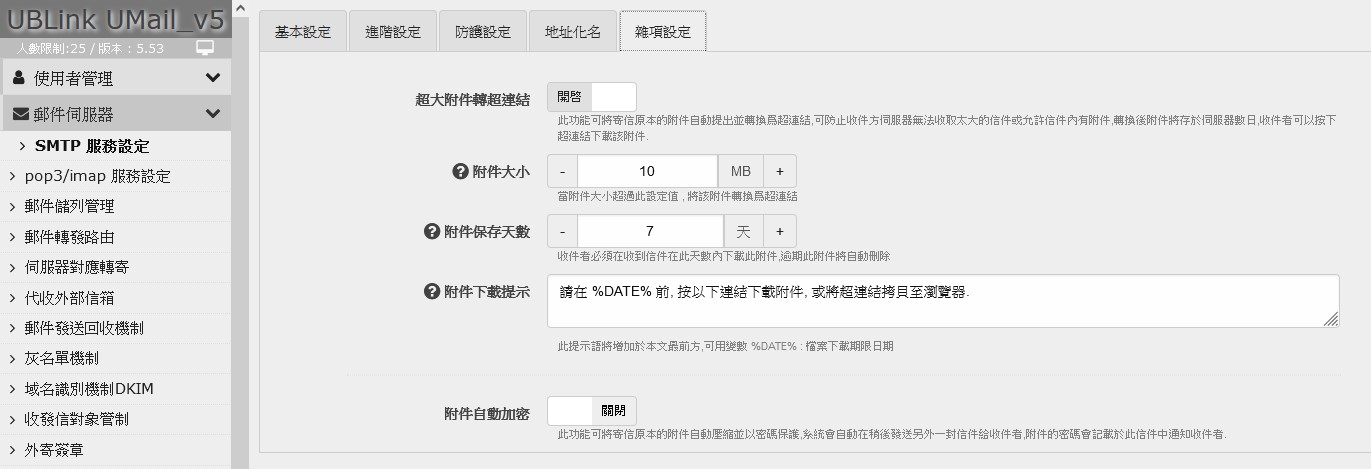
Task: Open pop3/imap 服務設定 in sidebar
Action: pos(97,176)
